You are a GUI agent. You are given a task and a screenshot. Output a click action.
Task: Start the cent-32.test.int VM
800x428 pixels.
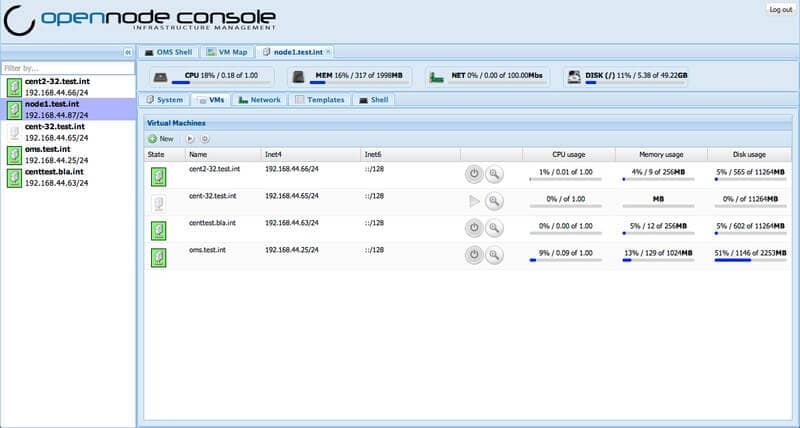click(x=475, y=201)
